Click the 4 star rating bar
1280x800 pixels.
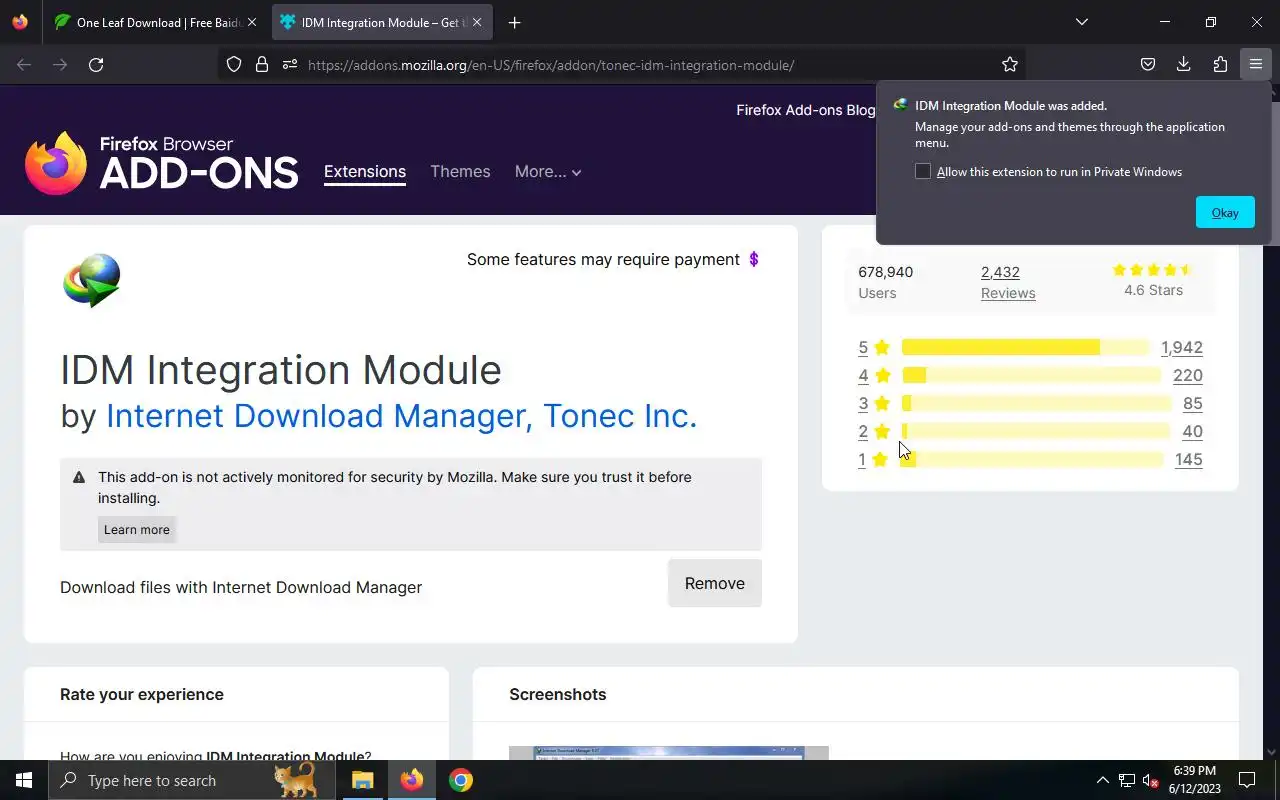1031,375
